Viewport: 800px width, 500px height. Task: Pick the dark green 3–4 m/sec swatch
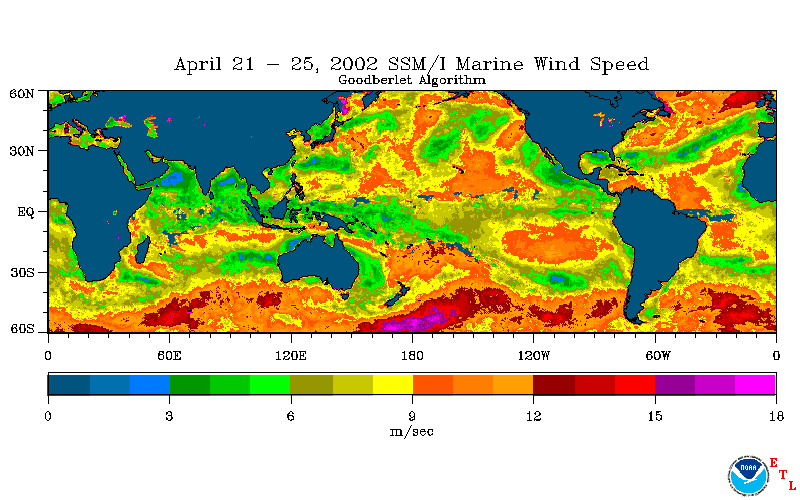click(190, 385)
